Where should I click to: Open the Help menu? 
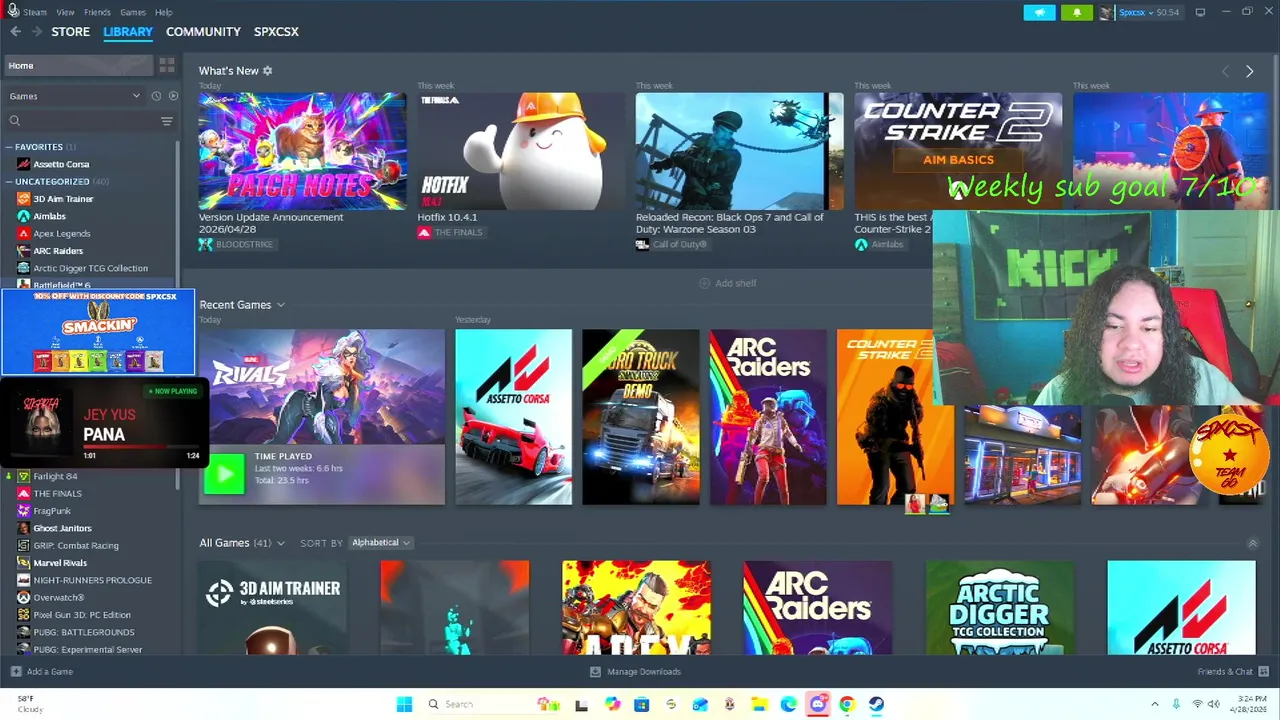[x=164, y=12]
